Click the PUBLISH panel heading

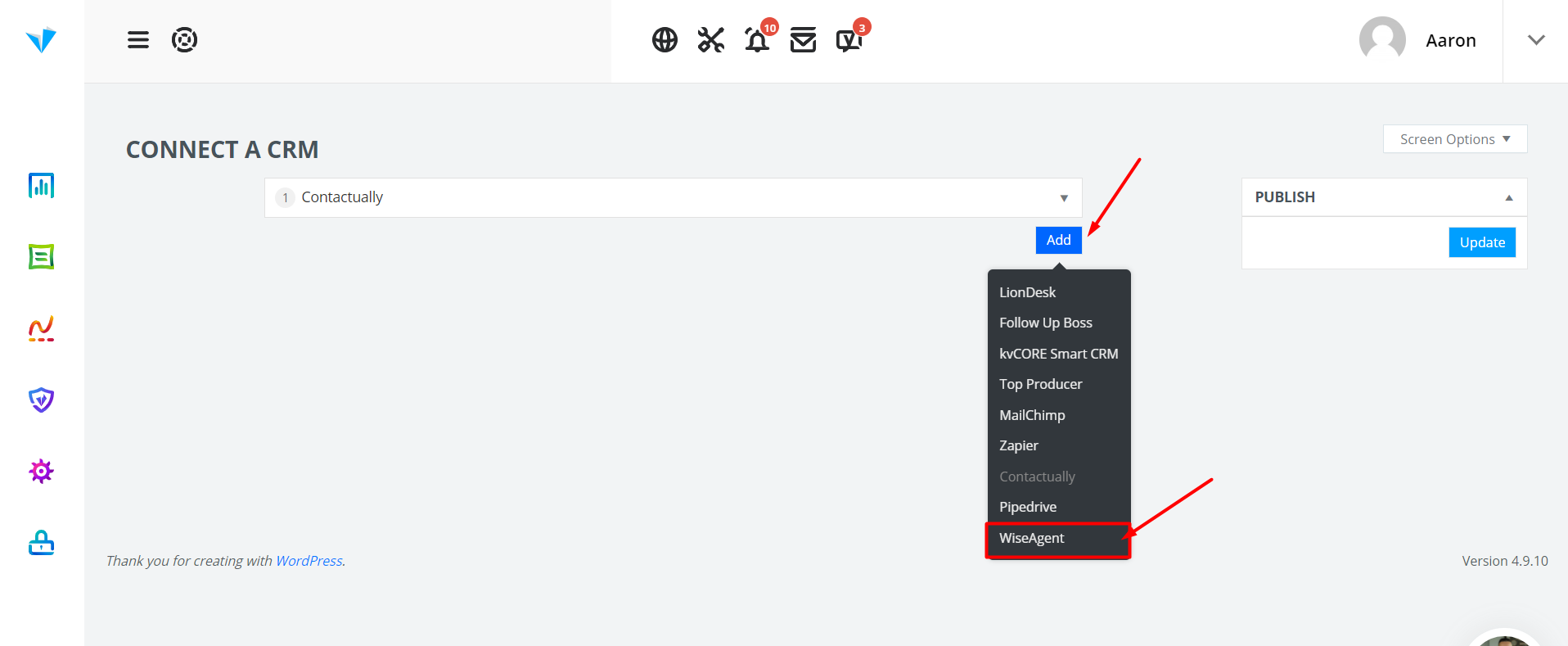coord(1285,197)
